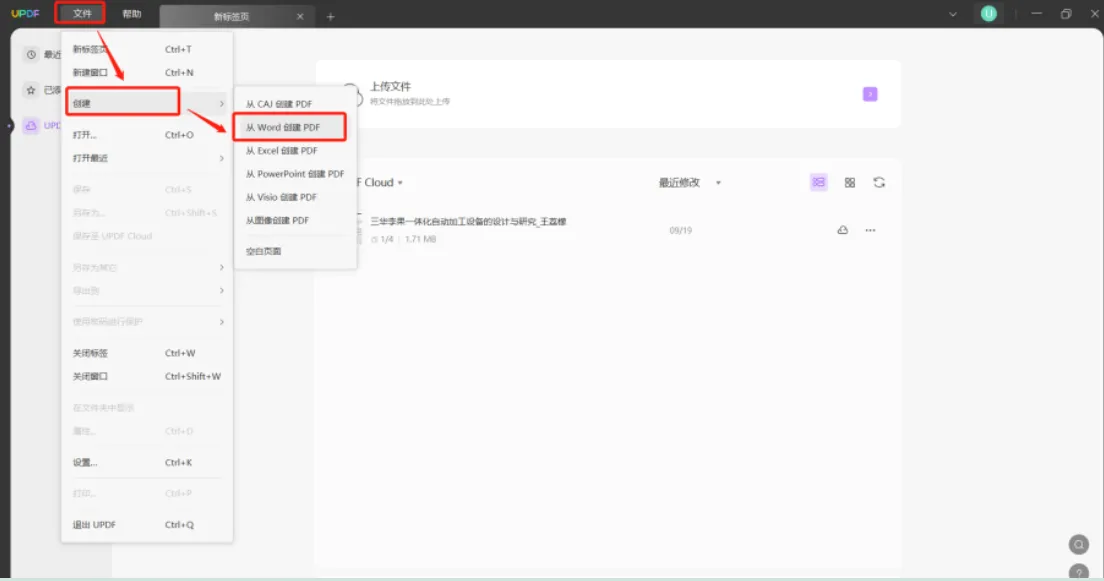Select 从 PowerPoint 创建 PDF
Viewport: 1104px width, 581px height.
(294, 174)
